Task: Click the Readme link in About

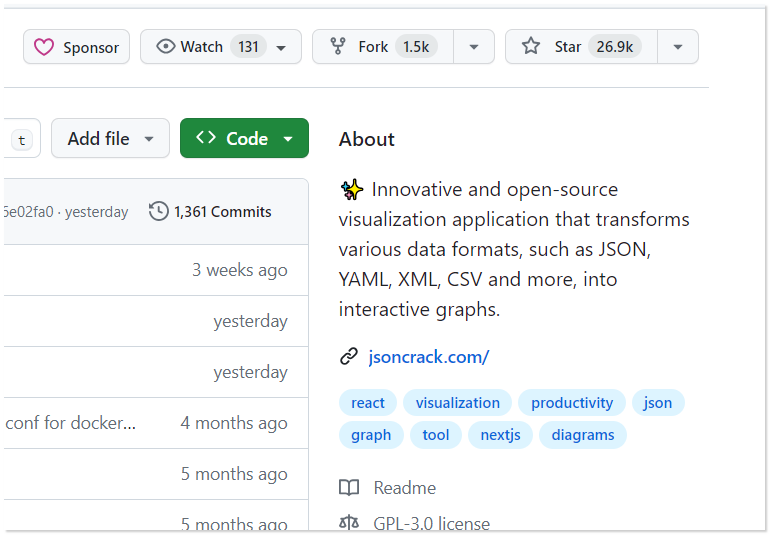Action: 404,488
